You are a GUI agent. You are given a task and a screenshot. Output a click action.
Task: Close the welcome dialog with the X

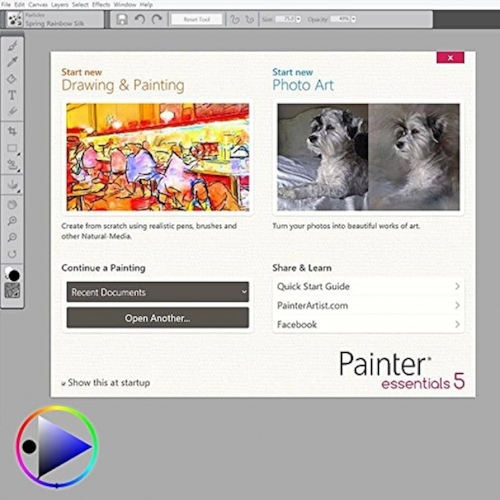tap(450, 58)
